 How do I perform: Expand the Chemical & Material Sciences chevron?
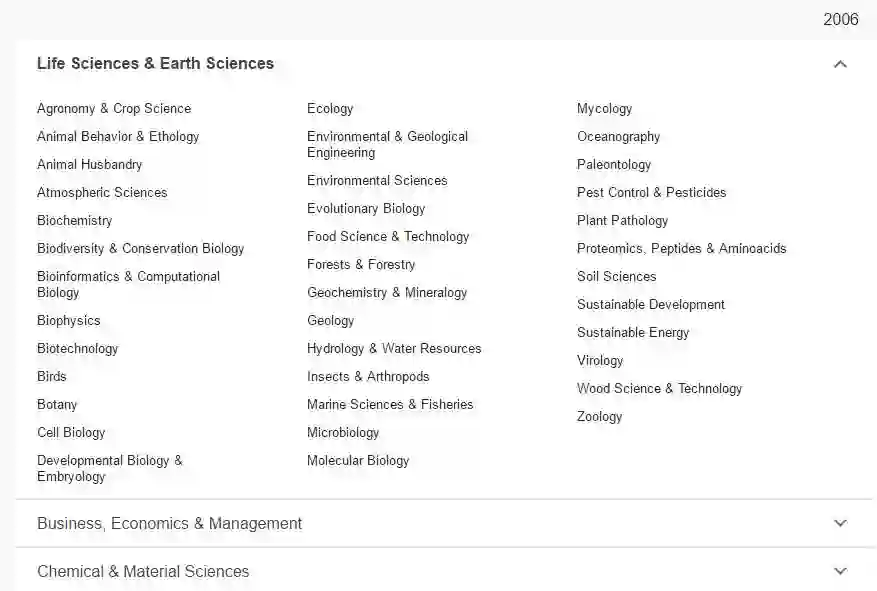click(x=839, y=571)
